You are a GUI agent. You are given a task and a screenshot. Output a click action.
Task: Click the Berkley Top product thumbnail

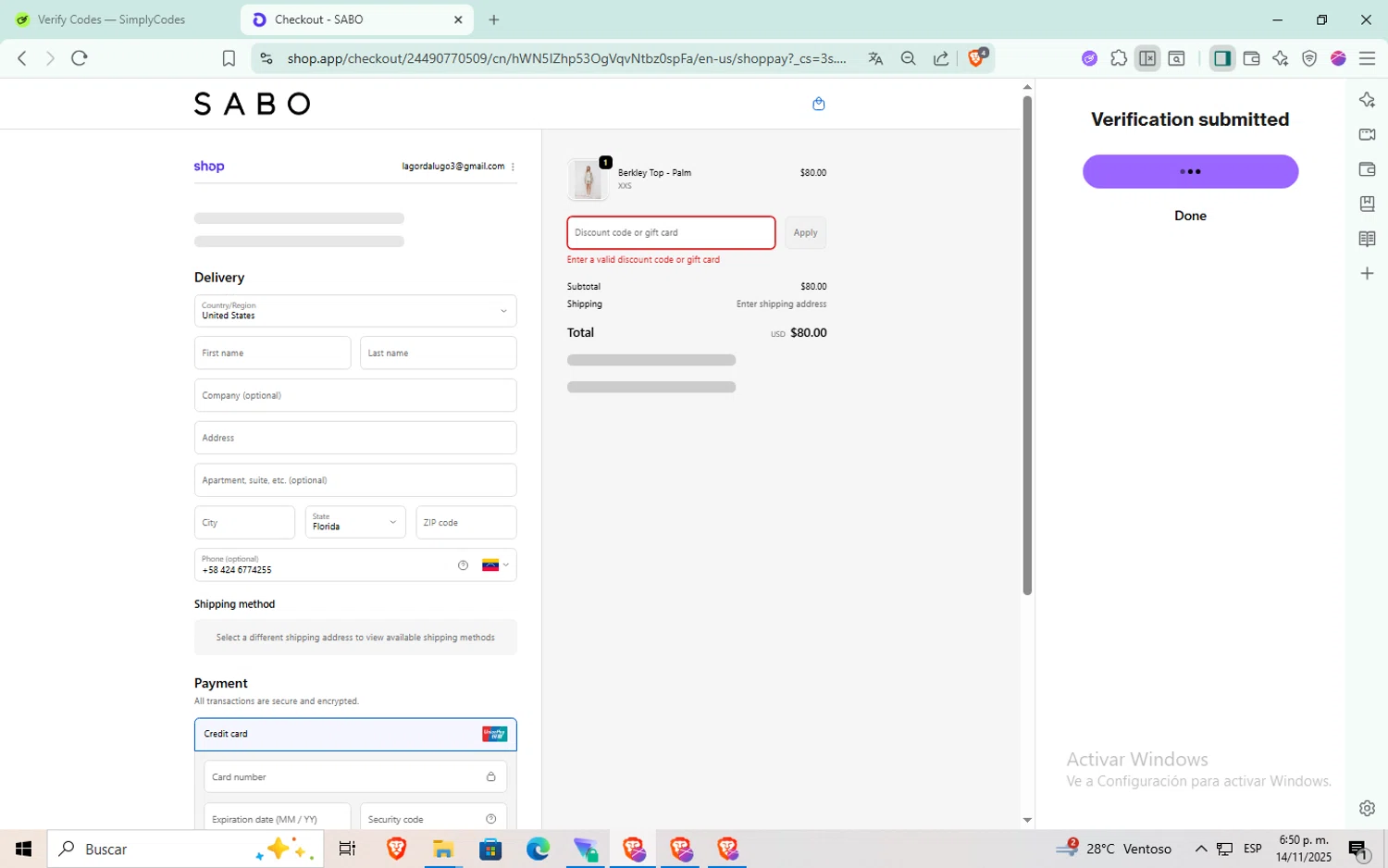[x=588, y=180]
